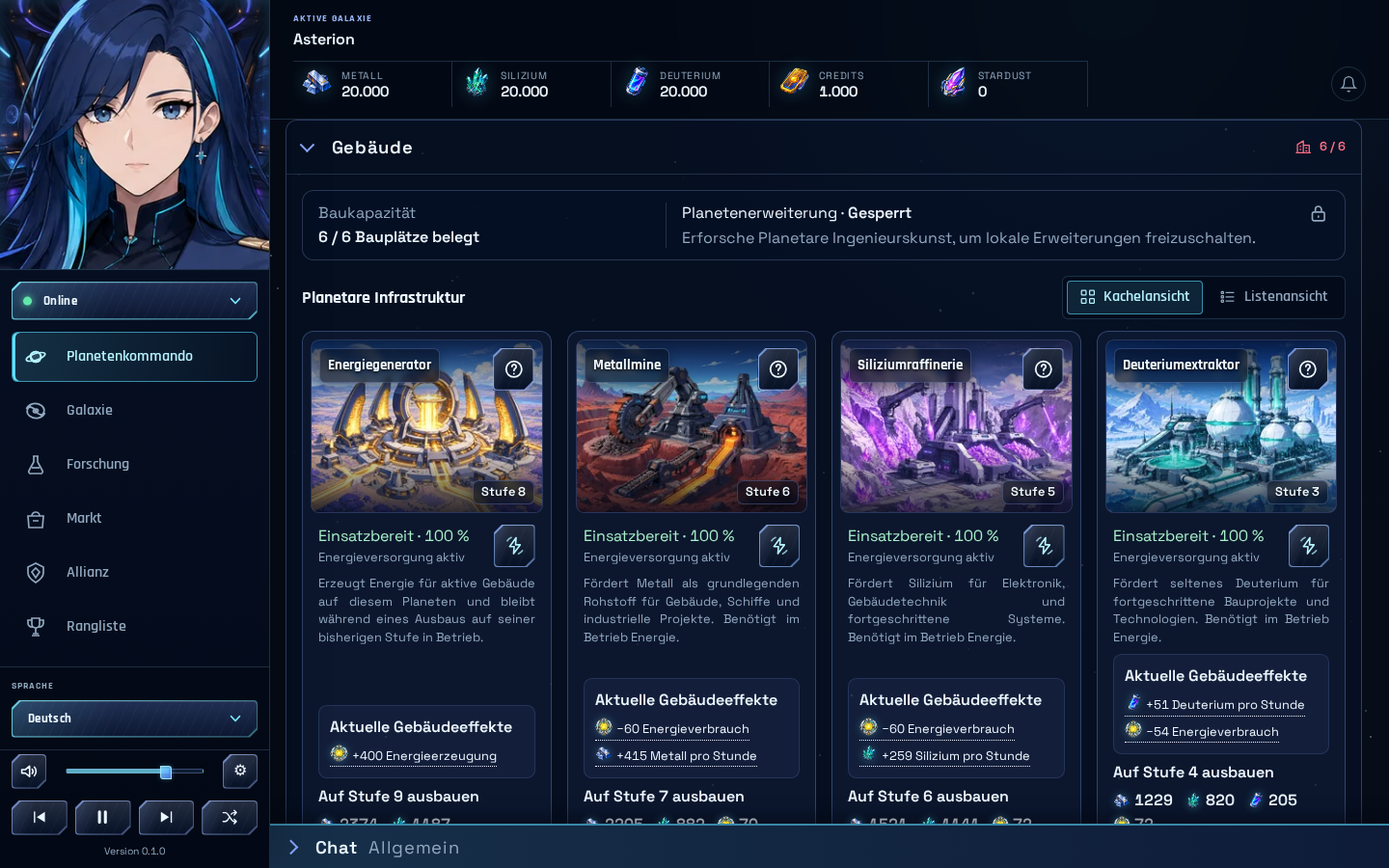Toggle shuffle playback
The height and width of the screenshot is (868, 1389).
[230, 817]
